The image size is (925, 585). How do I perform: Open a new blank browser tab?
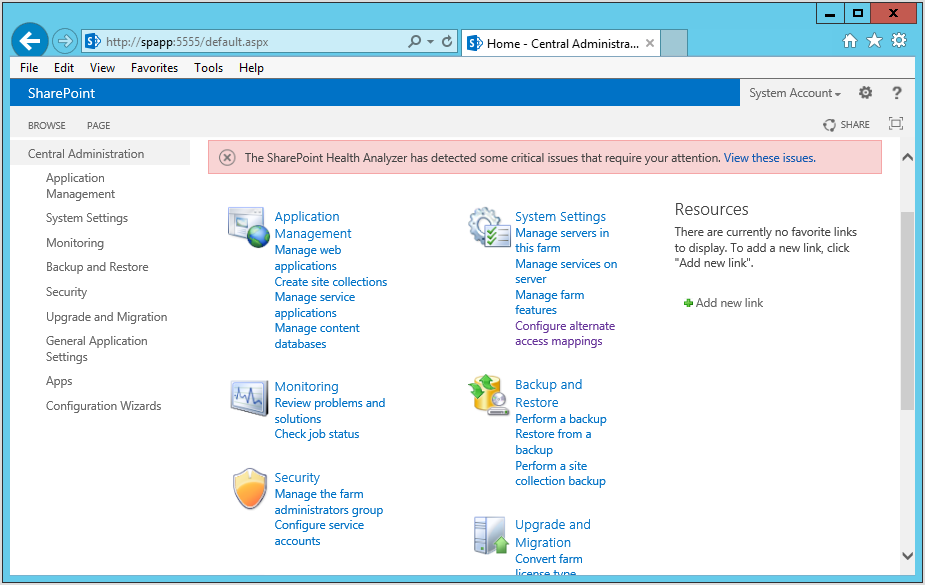click(674, 43)
